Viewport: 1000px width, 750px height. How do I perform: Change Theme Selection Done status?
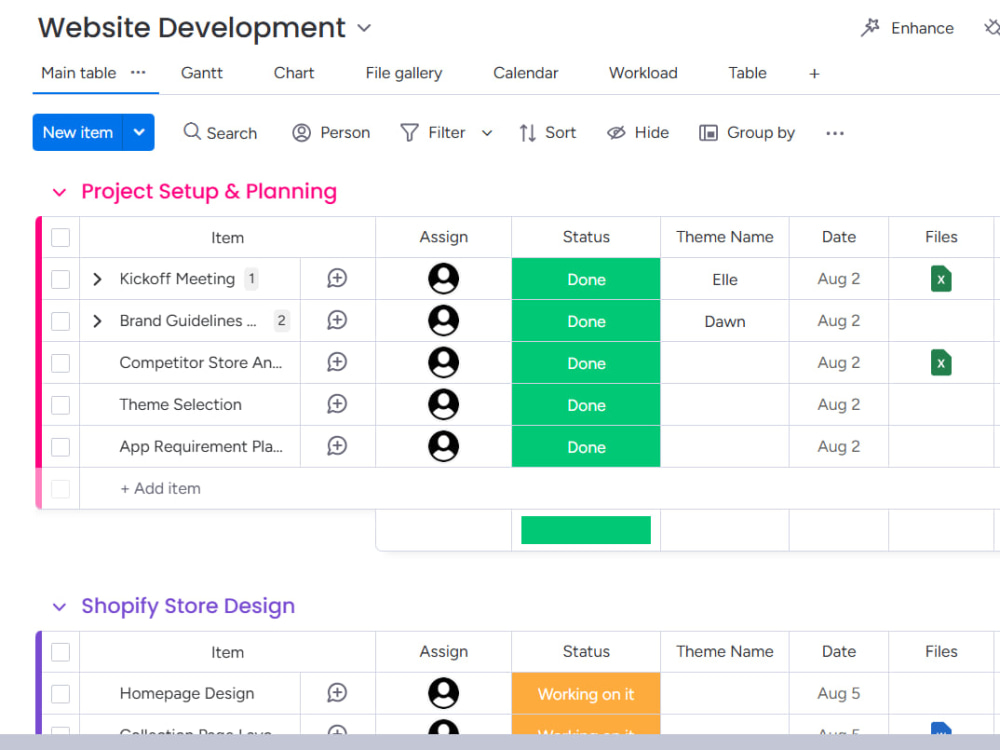tap(585, 404)
